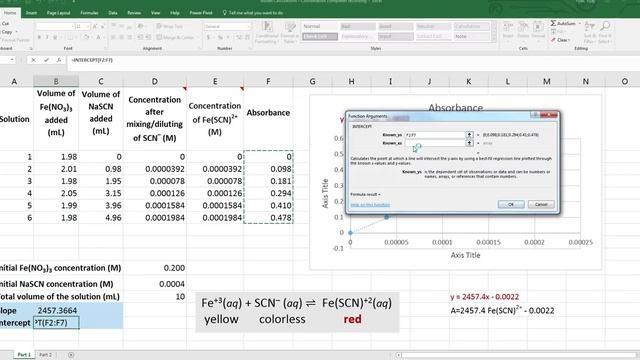Click the Enter formula checkmark icon

click(x=46, y=60)
